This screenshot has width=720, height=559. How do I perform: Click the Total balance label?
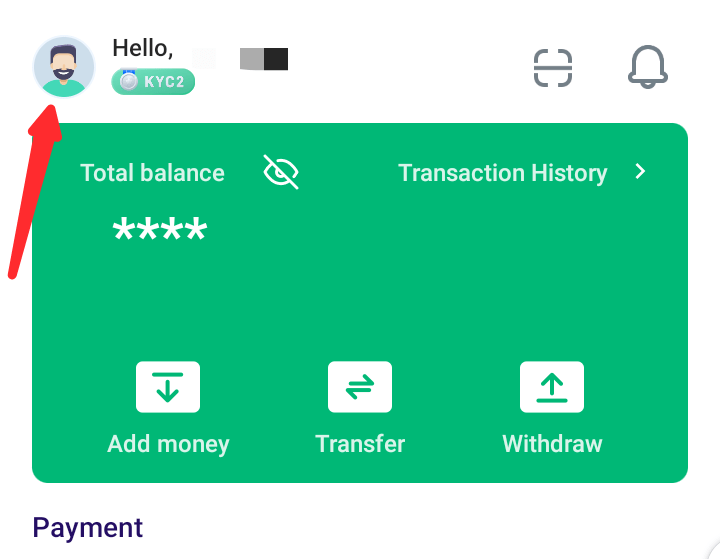tap(152, 173)
